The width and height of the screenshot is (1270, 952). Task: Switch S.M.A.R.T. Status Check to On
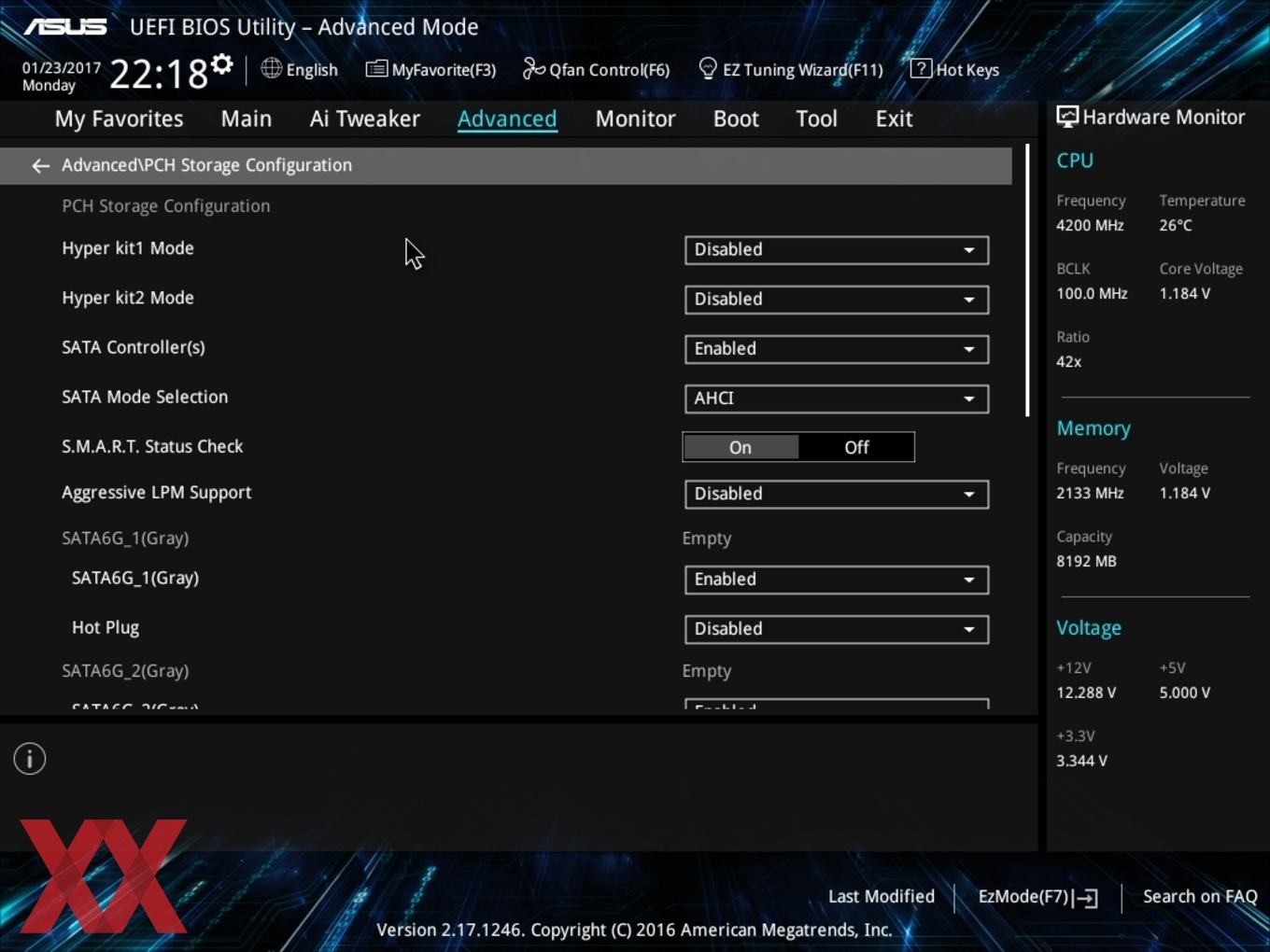tap(741, 447)
